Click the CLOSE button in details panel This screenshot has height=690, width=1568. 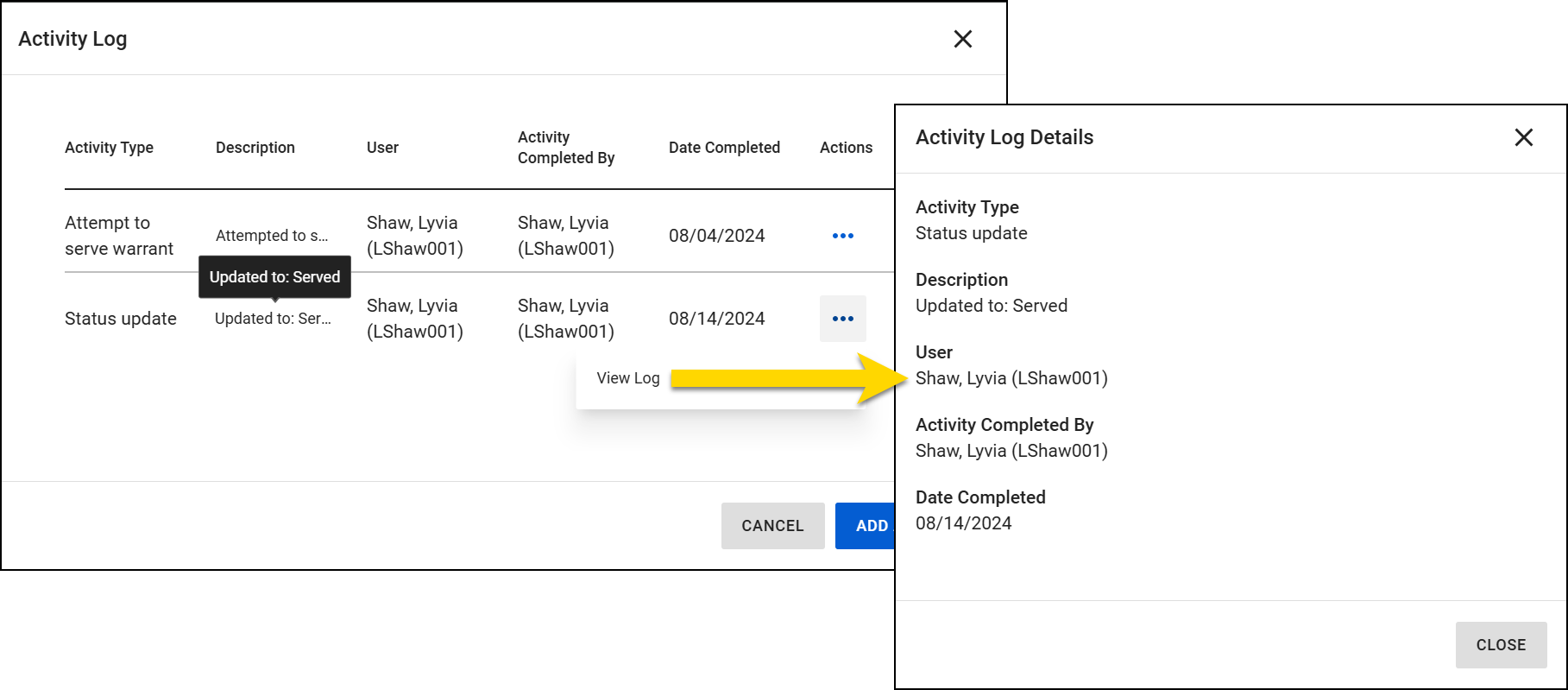1501,645
